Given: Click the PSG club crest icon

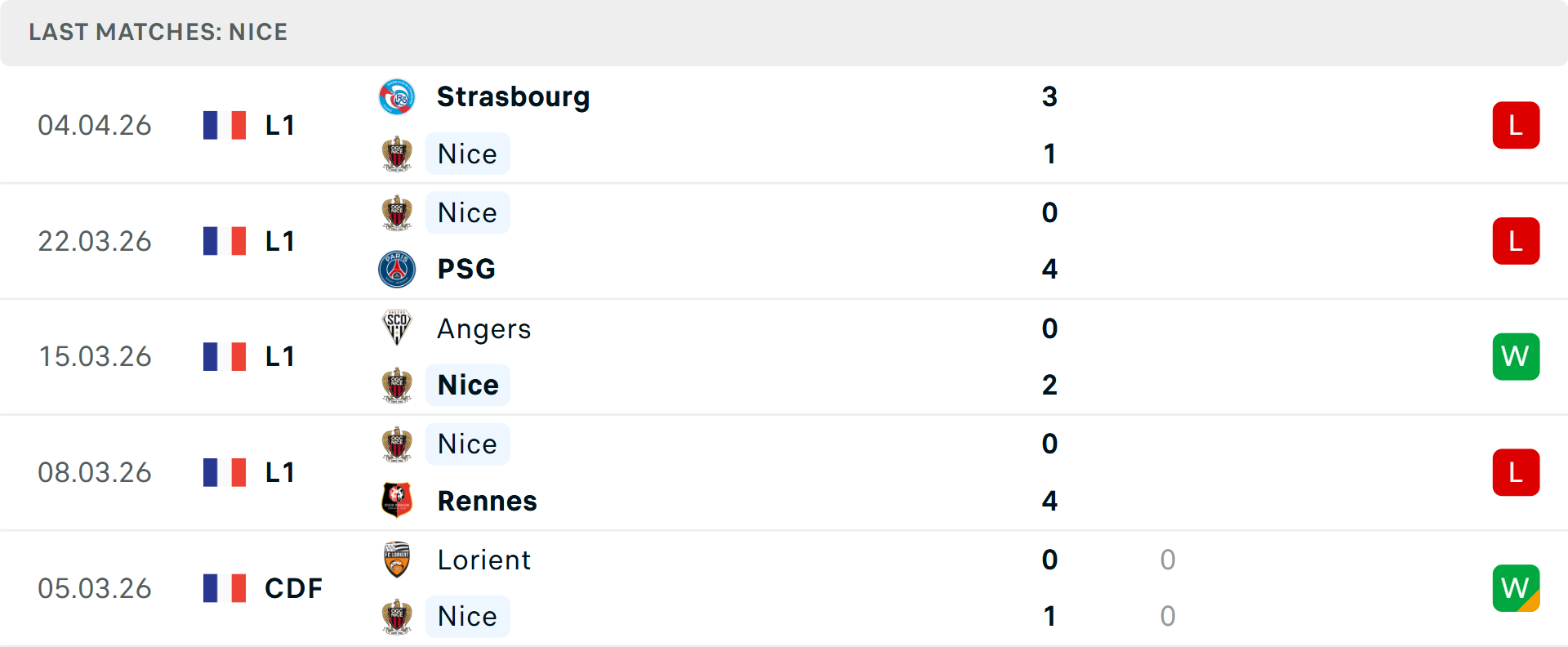Looking at the screenshot, I should coord(397,270).
